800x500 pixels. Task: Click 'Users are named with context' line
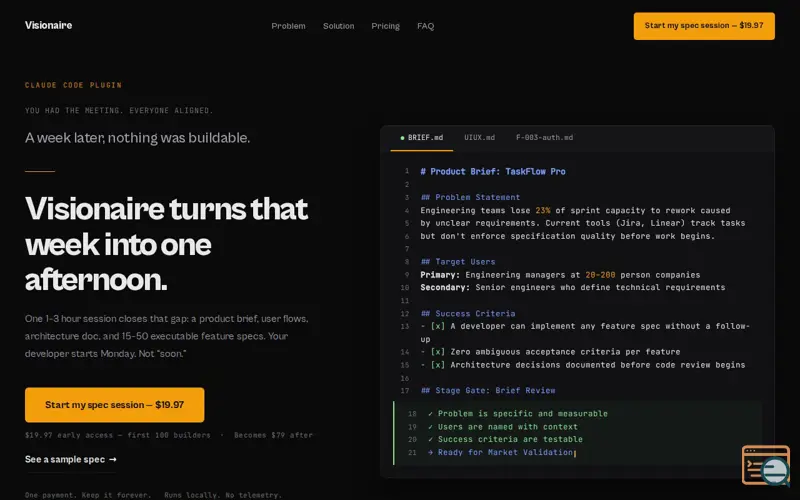[x=503, y=427]
